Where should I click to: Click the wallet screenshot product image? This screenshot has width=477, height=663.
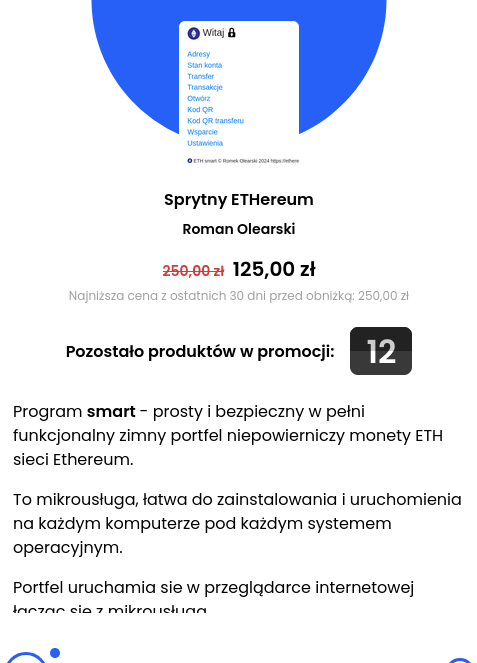click(239, 93)
